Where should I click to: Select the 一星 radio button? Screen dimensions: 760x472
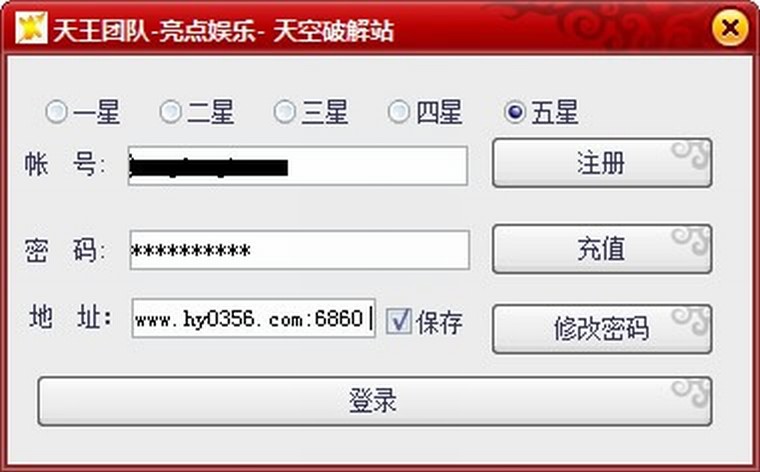[56, 112]
